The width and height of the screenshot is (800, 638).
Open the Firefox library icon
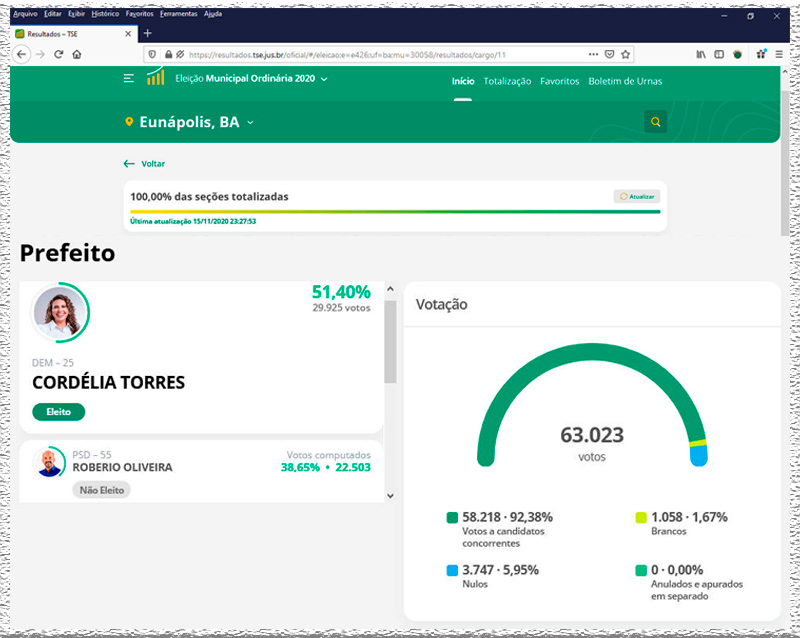701,54
